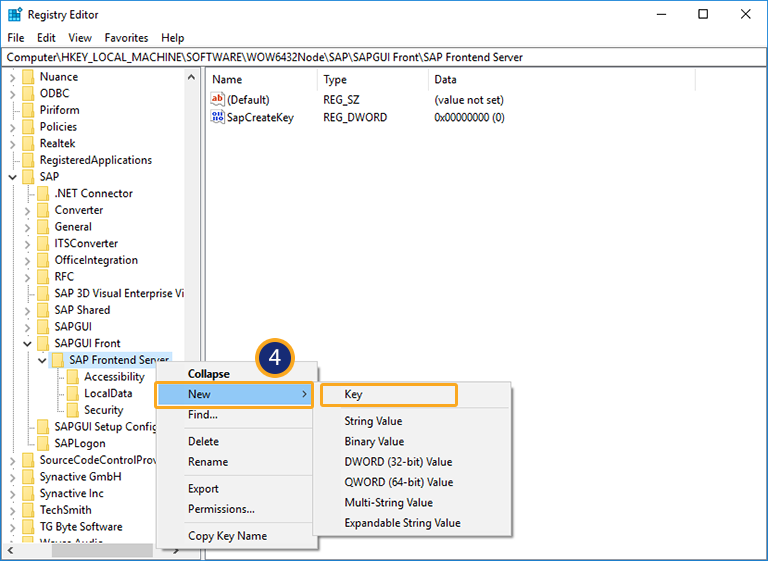The height and width of the screenshot is (561, 768).
Task: Expand the Policies key node
Action: click(12, 127)
